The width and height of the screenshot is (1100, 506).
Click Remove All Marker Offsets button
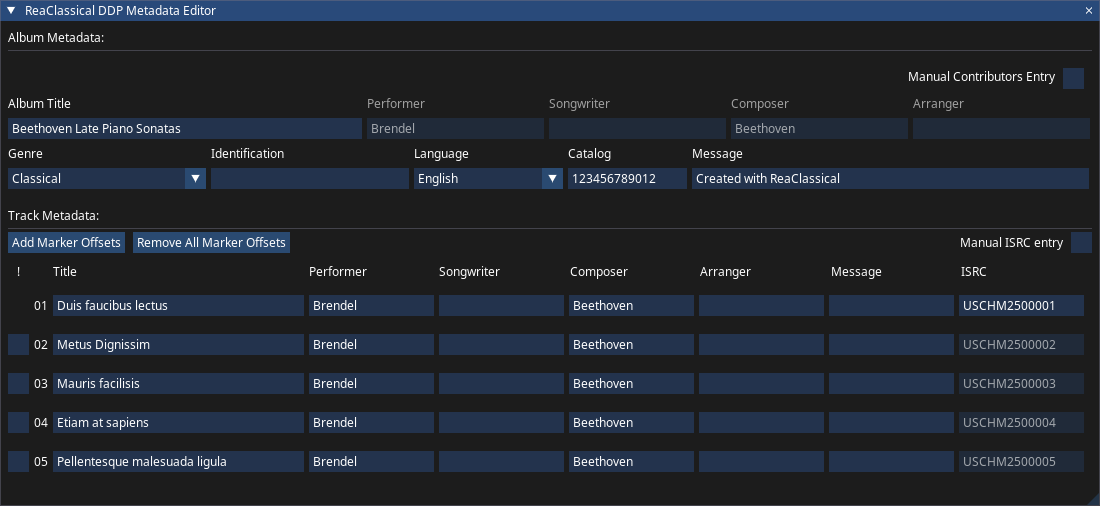pos(211,243)
